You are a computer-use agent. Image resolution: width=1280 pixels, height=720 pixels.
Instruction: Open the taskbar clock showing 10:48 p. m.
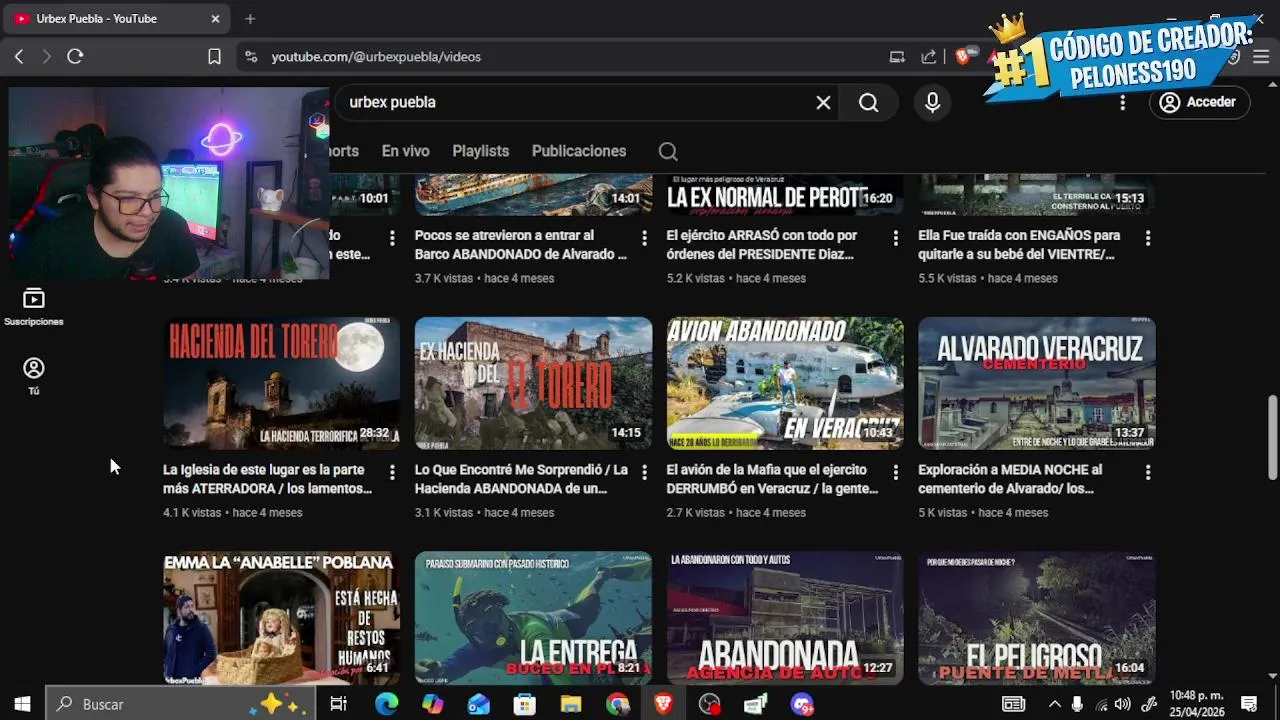[1196, 704]
